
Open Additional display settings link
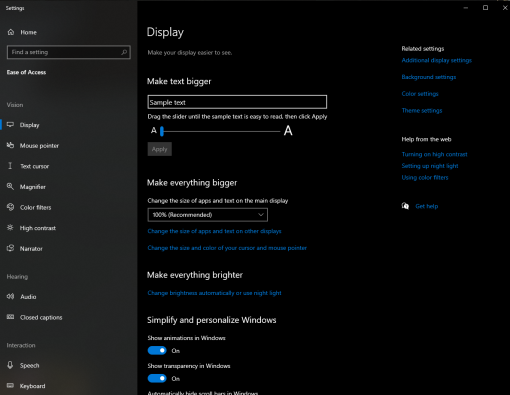click(437, 60)
